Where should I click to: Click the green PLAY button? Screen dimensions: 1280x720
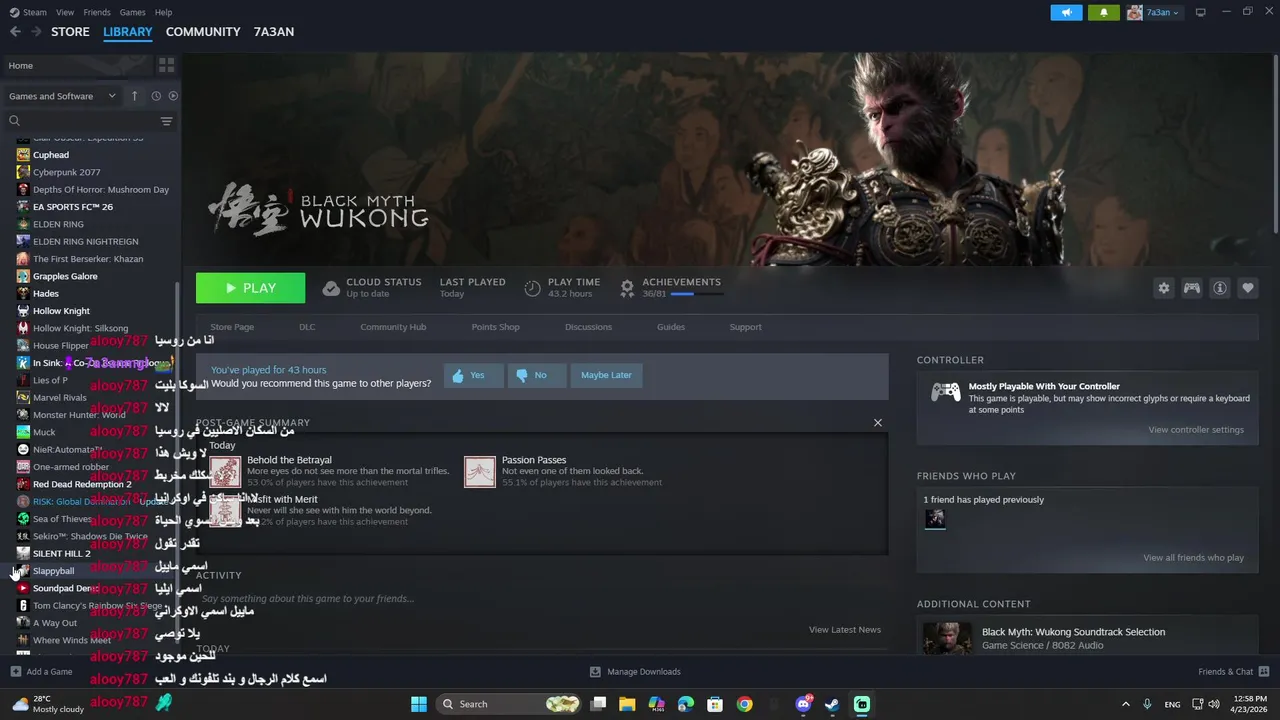tap(250, 288)
